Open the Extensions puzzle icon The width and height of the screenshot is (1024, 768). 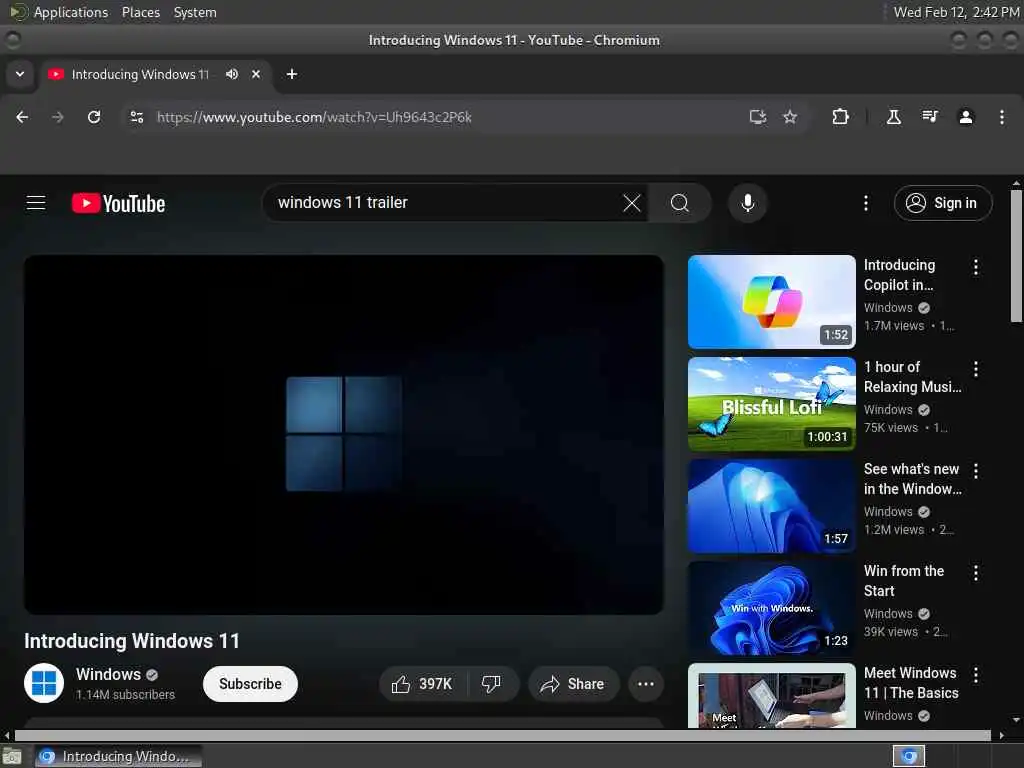click(x=840, y=117)
